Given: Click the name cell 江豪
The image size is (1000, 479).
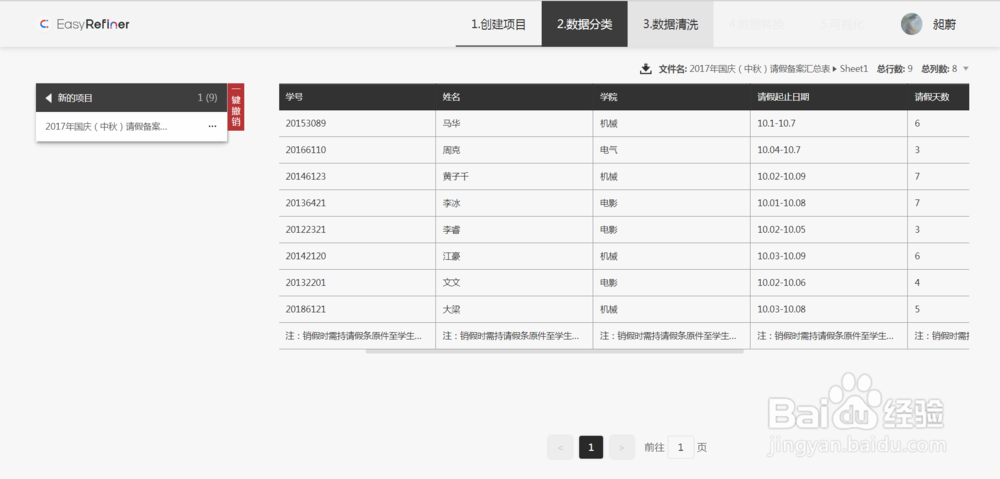Looking at the screenshot, I should [x=514, y=256].
